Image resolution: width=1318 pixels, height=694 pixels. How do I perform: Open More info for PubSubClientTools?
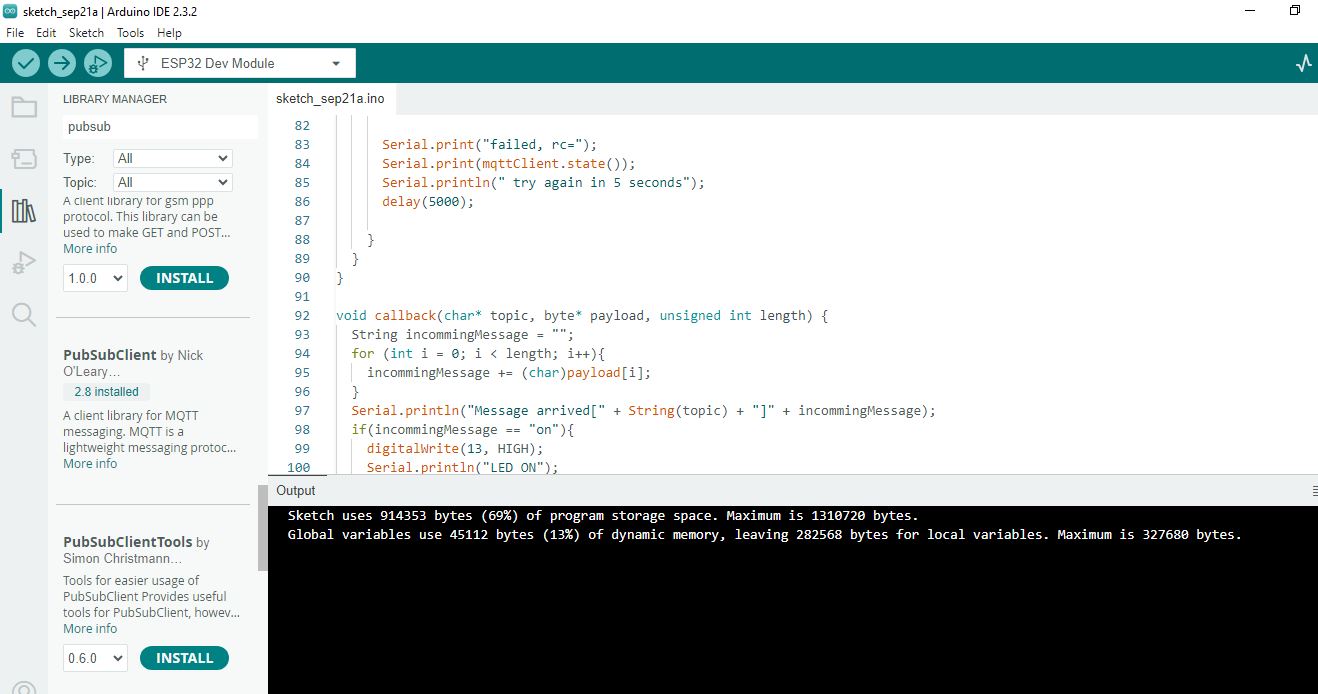point(90,628)
